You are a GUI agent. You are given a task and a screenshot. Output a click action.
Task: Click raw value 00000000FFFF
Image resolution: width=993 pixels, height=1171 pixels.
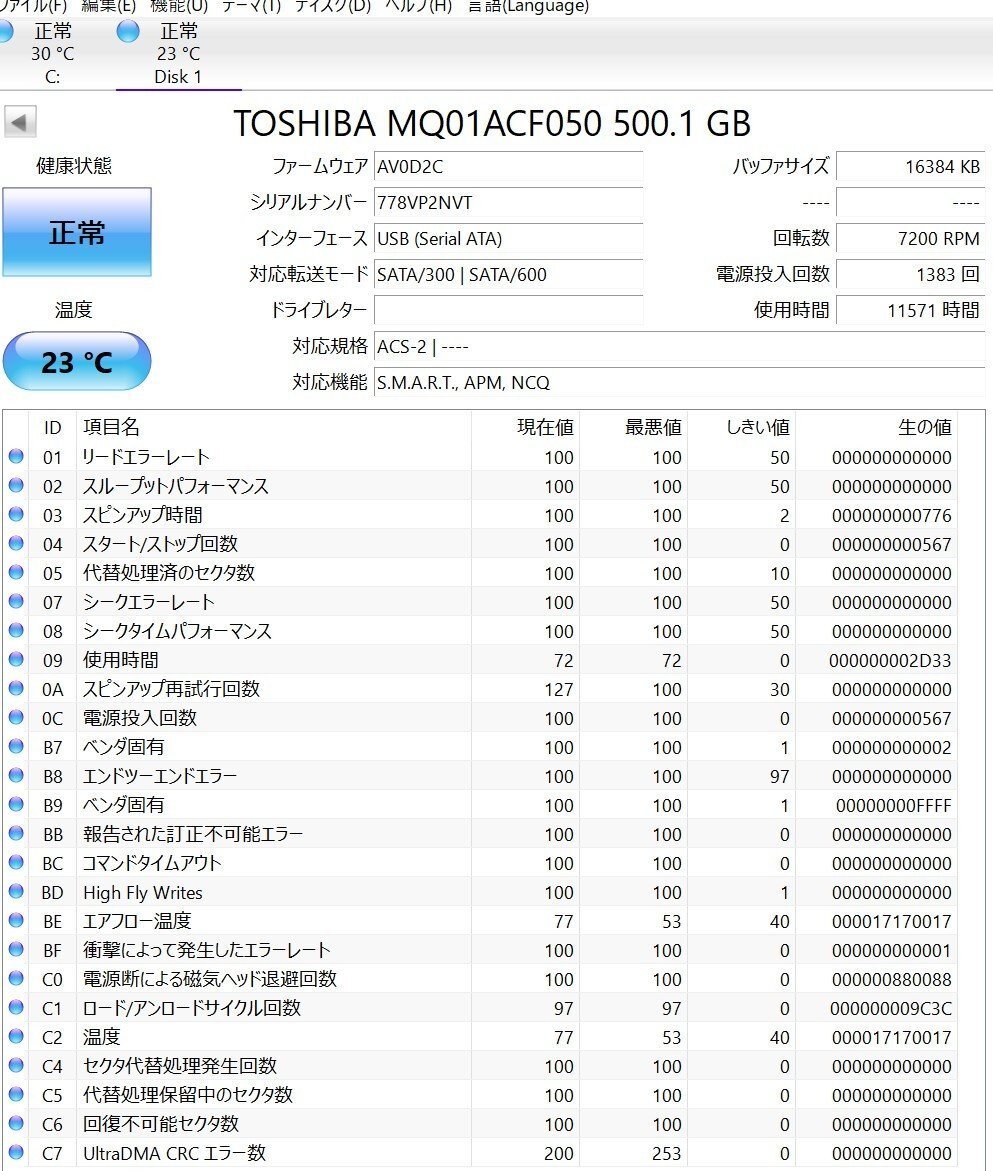pyautogui.click(x=894, y=805)
